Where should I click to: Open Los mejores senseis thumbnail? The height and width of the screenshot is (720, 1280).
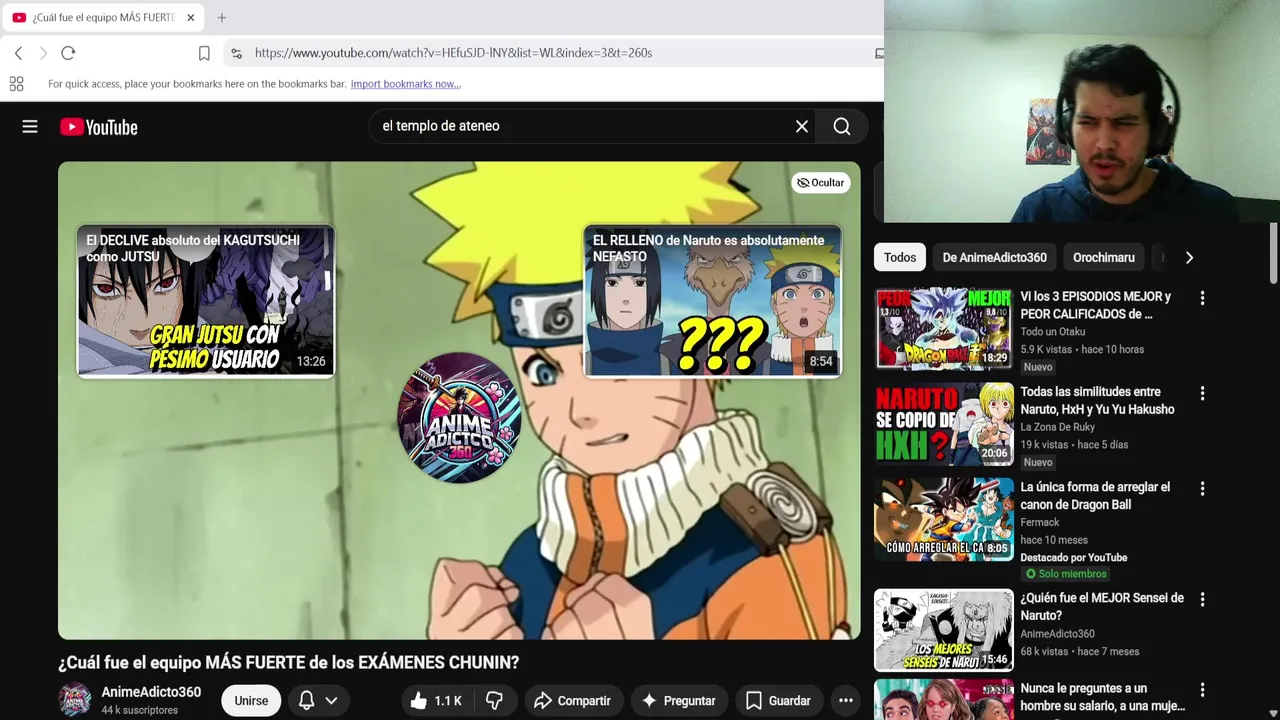pos(944,630)
